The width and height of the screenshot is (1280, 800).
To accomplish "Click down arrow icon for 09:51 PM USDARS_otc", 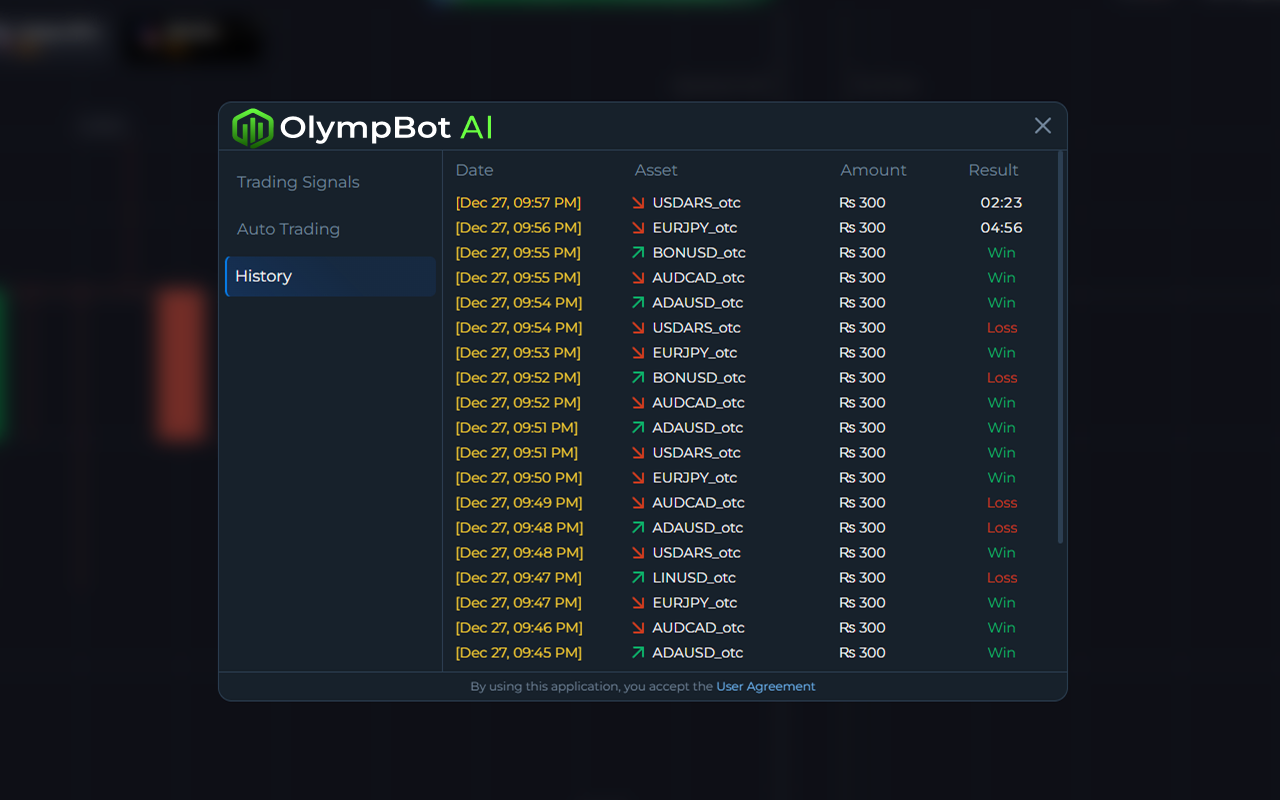I will (638, 453).
